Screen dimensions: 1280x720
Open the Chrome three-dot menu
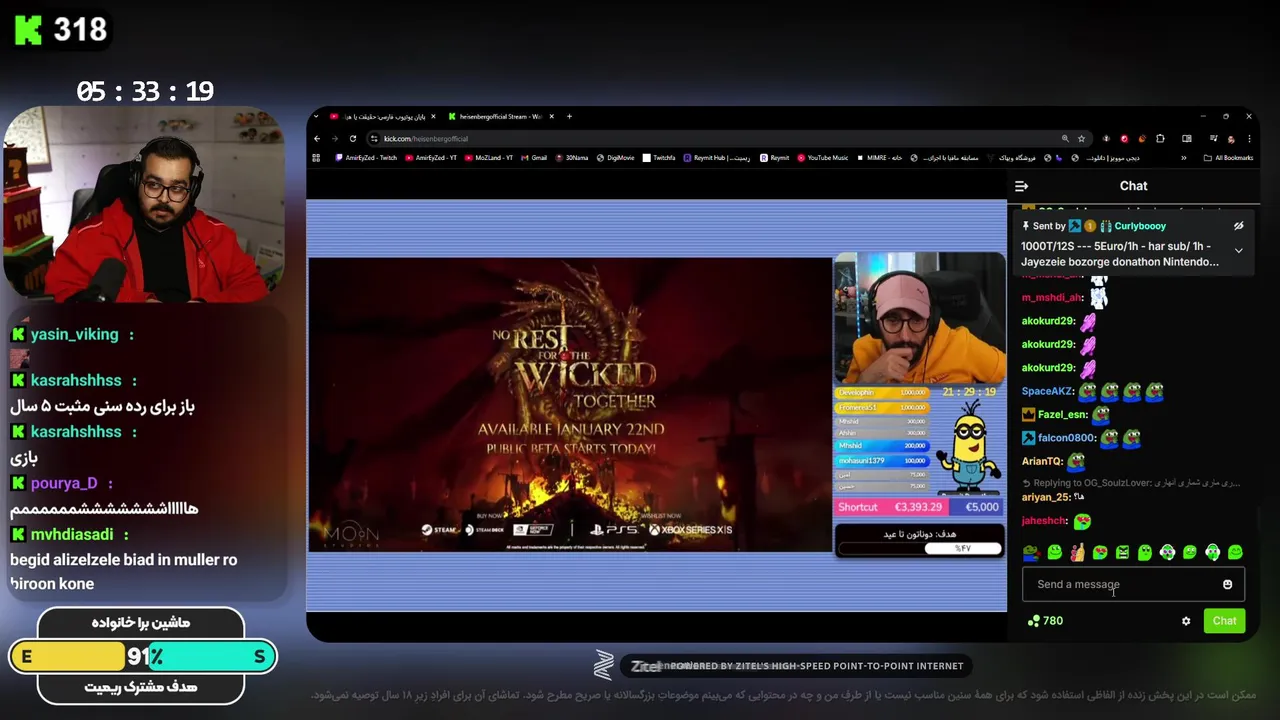[1248, 139]
